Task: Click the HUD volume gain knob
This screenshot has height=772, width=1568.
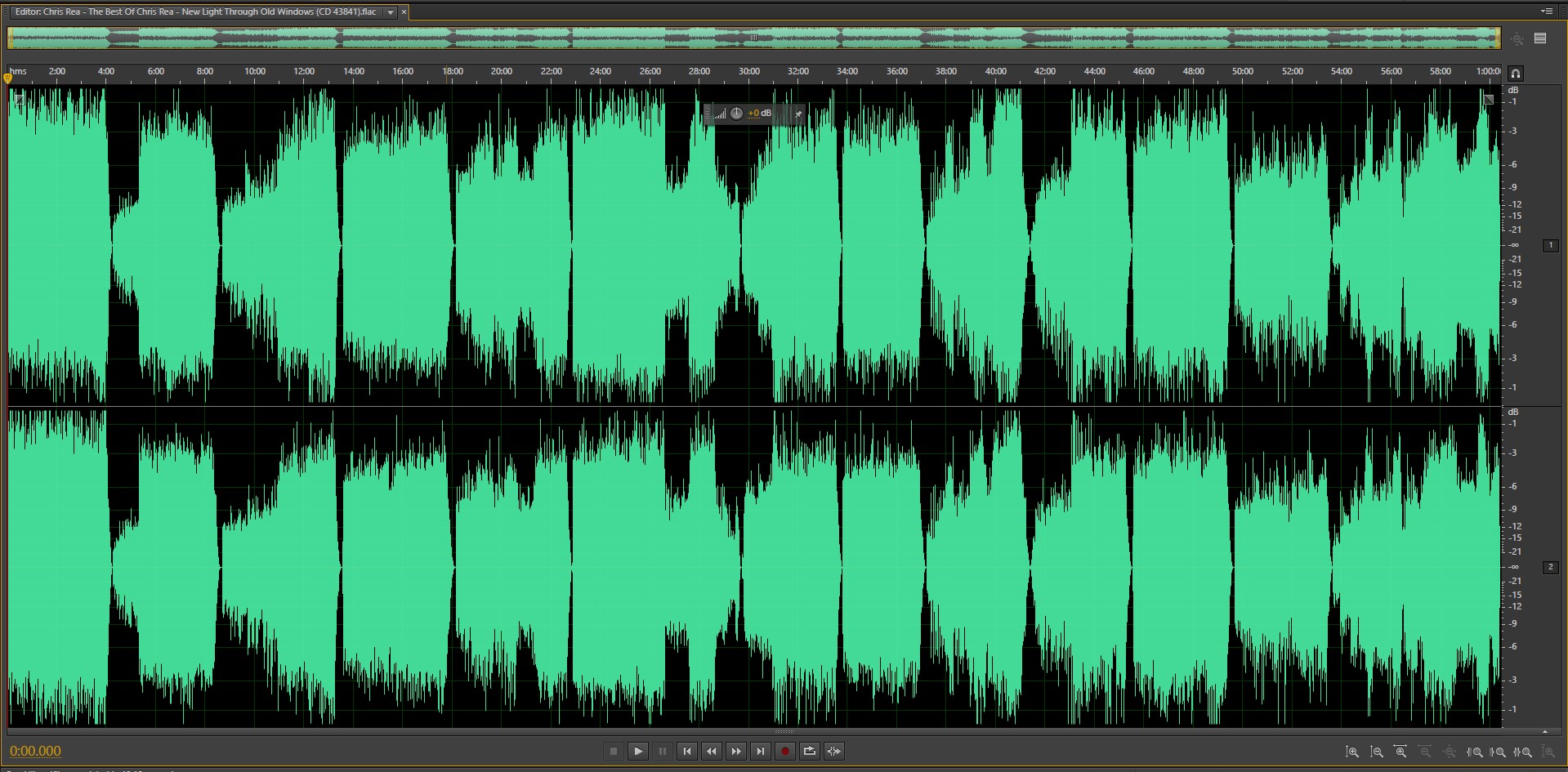Action: point(736,114)
